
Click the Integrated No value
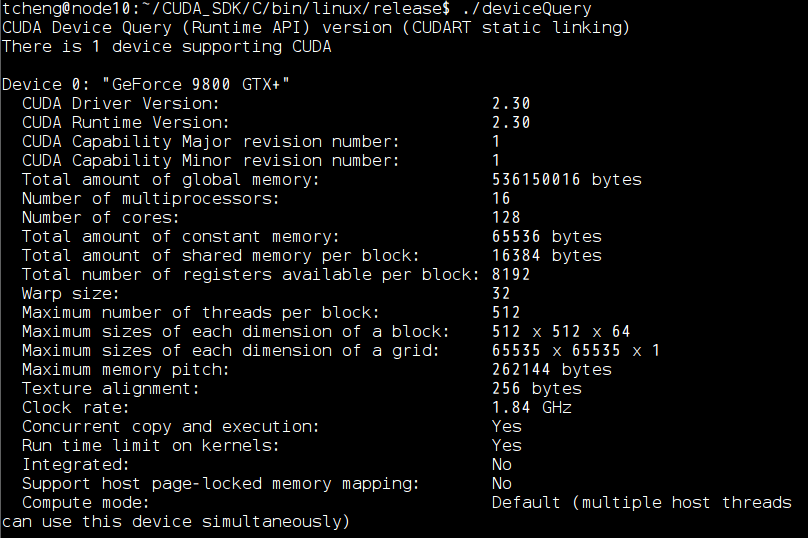(x=501, y=465)
